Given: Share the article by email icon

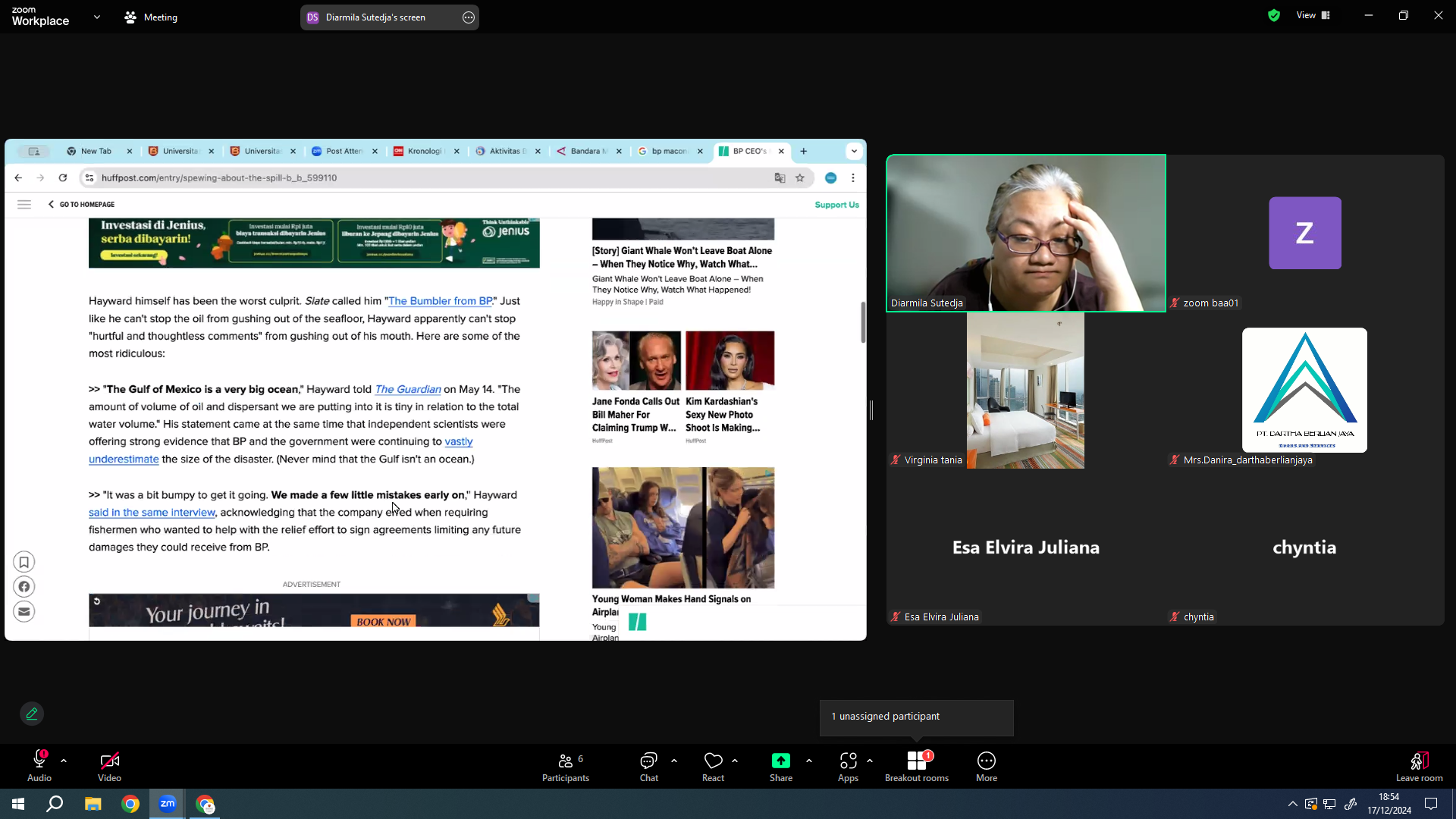Looking at the screenshot, I should [x=24, y=612].
